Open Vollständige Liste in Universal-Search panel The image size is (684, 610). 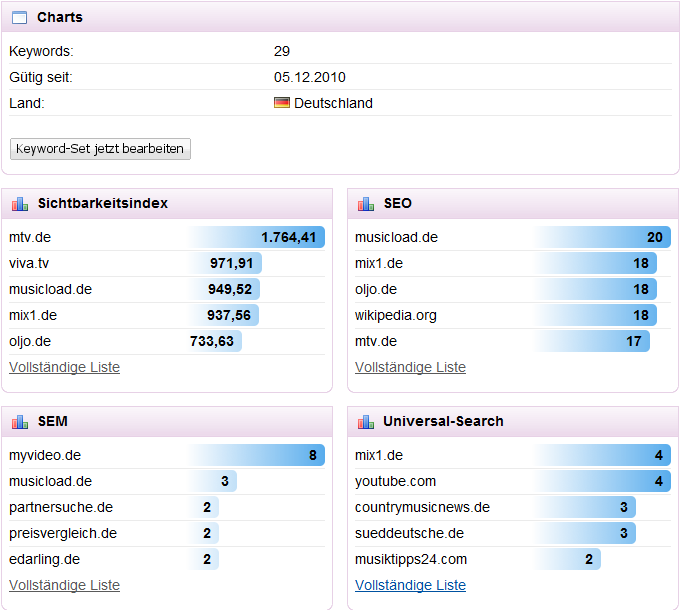[x=410, y=585]
